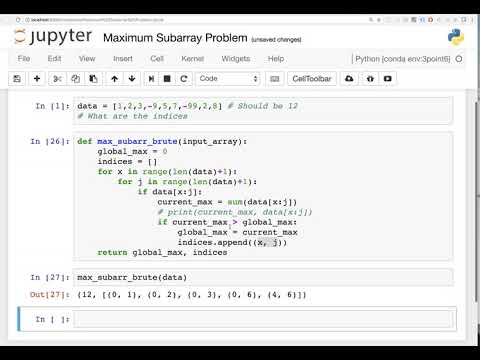The height and width of the screenshot is (360, 480).
Task: Click the '# What are the indices' comment
Action: [x=132, y=116]
